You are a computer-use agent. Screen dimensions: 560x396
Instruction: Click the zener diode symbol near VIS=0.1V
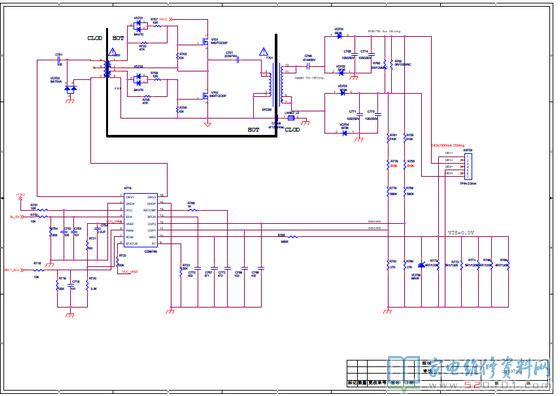tap(421, 265)
